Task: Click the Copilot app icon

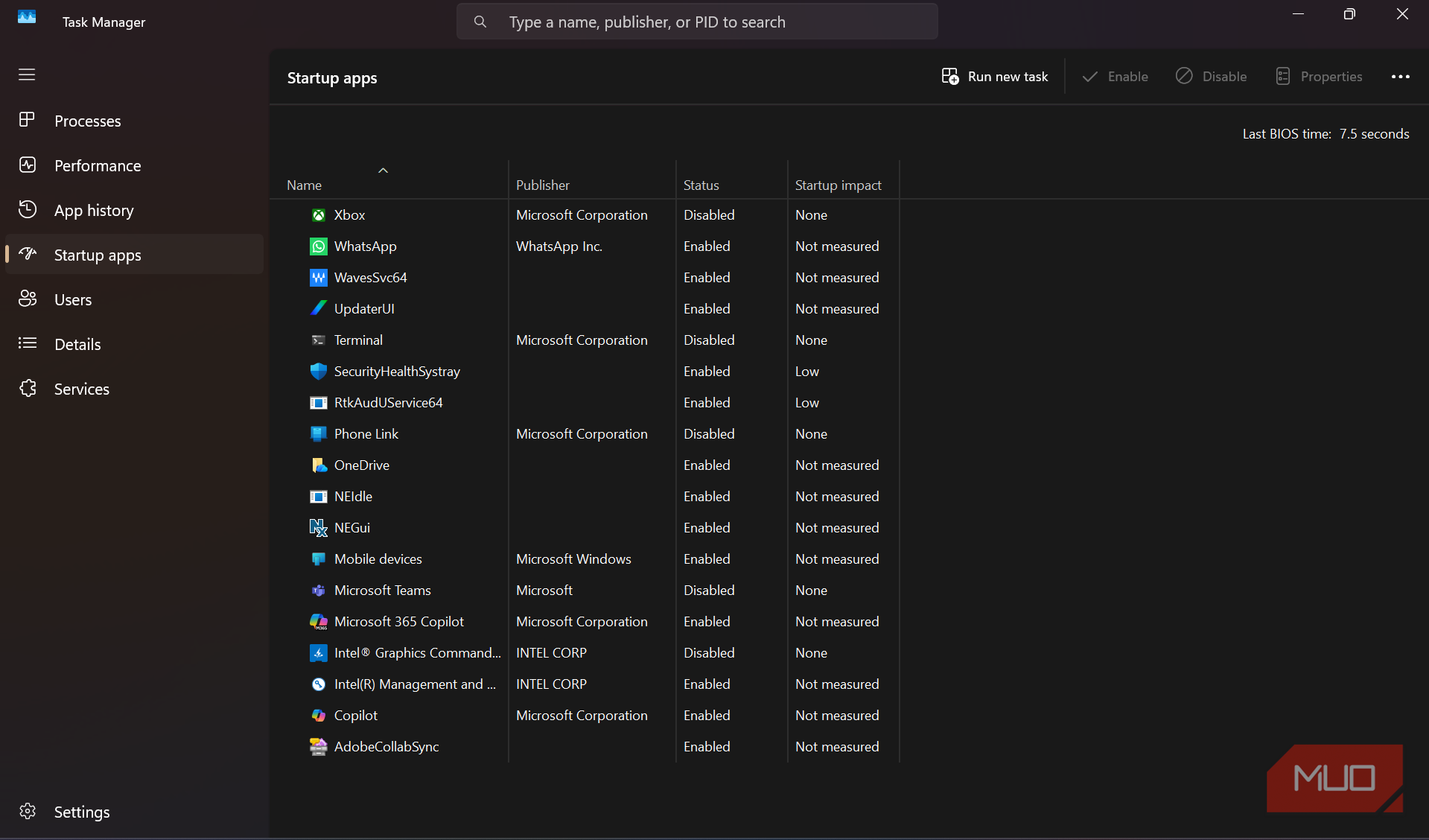Action: [x=318, y=716]
